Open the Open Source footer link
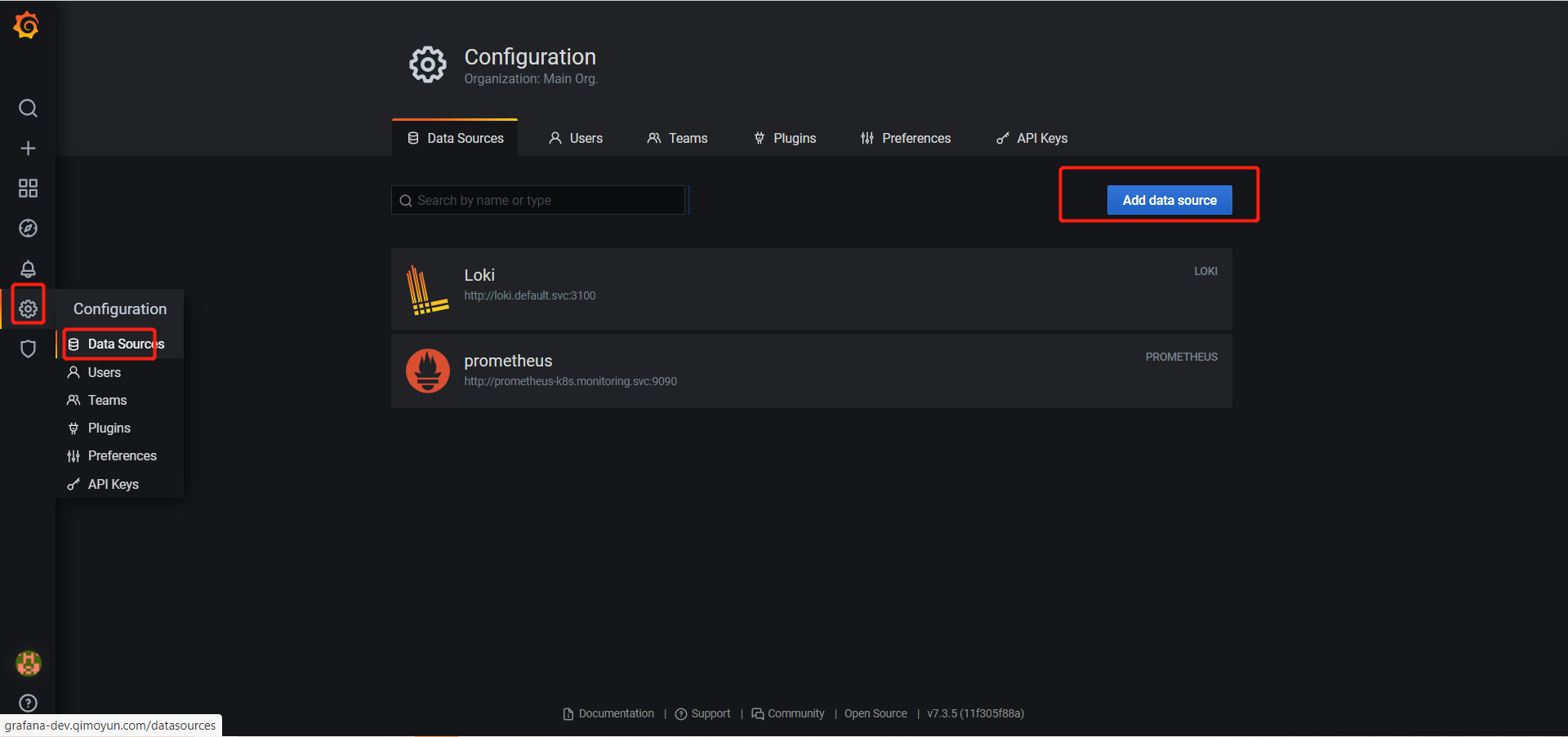The image size is (1568, 737). point(875,713)
